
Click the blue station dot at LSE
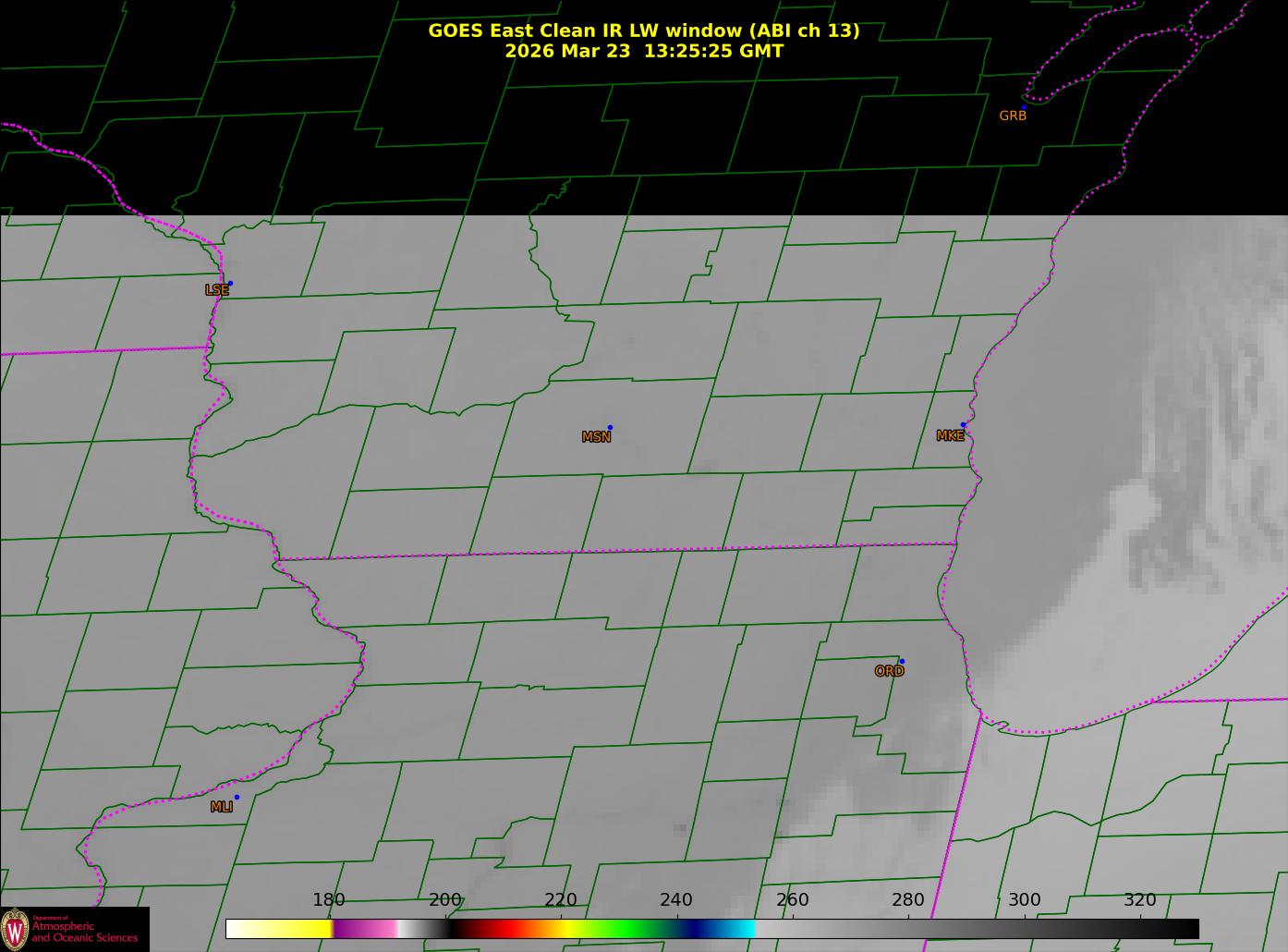point(230,284)
